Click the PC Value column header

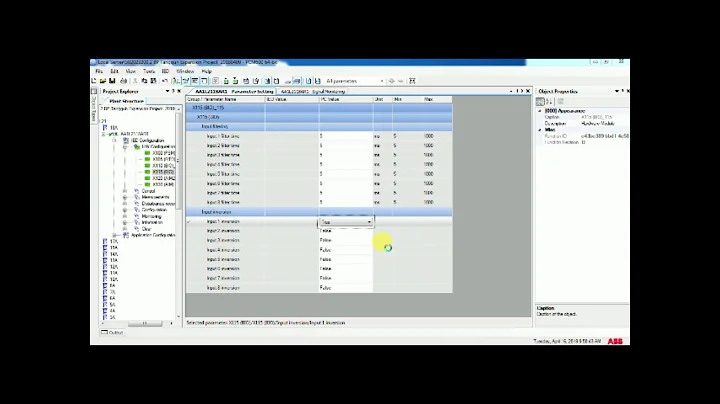[346, 99]
